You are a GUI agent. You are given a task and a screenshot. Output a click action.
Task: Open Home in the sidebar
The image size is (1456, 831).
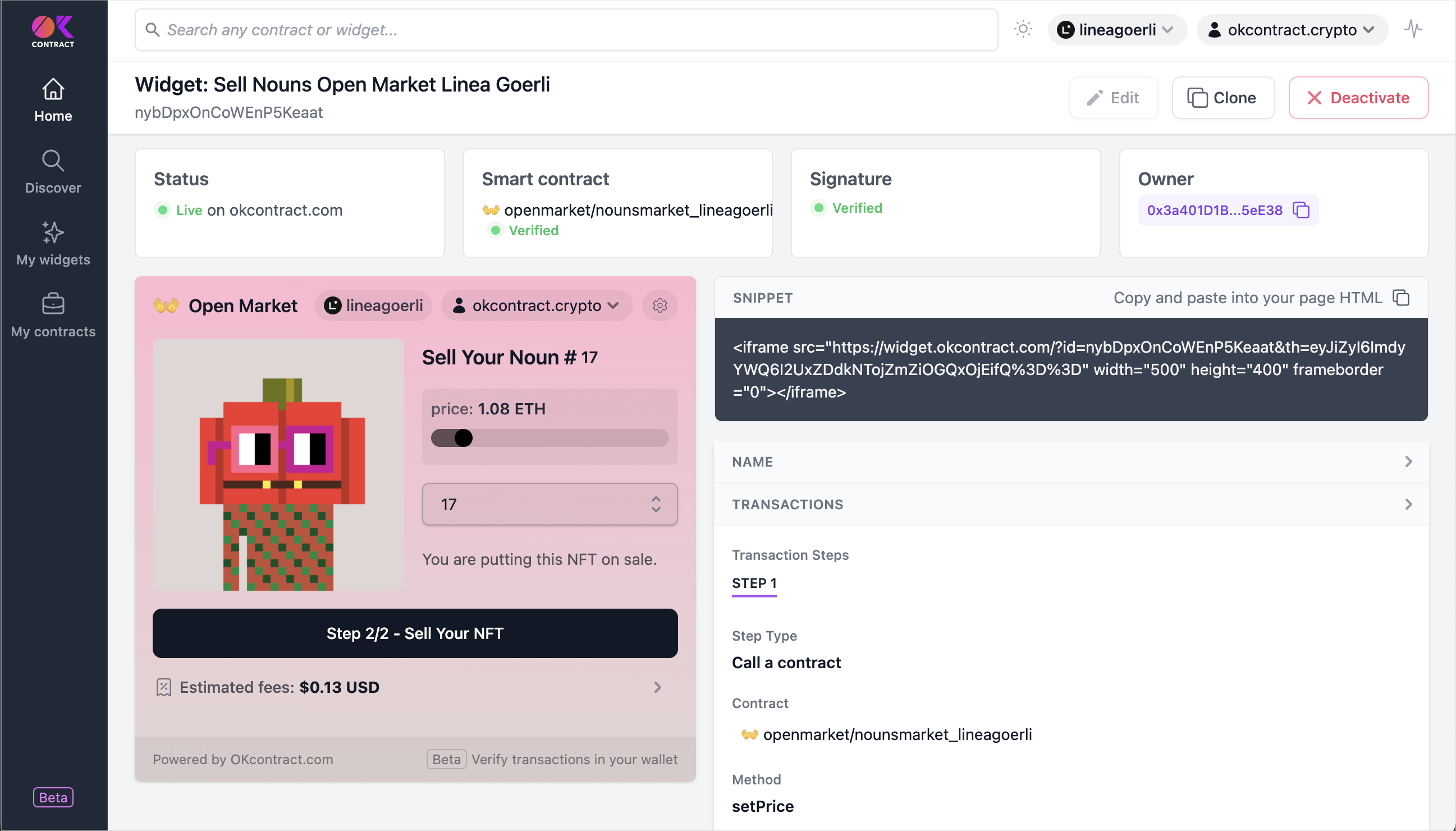[x=53, y=100]
